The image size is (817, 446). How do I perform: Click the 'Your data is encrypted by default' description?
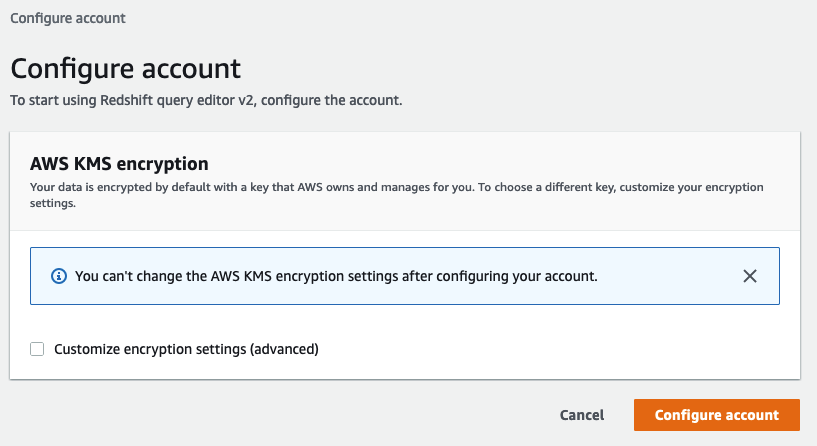pos(397,195)
